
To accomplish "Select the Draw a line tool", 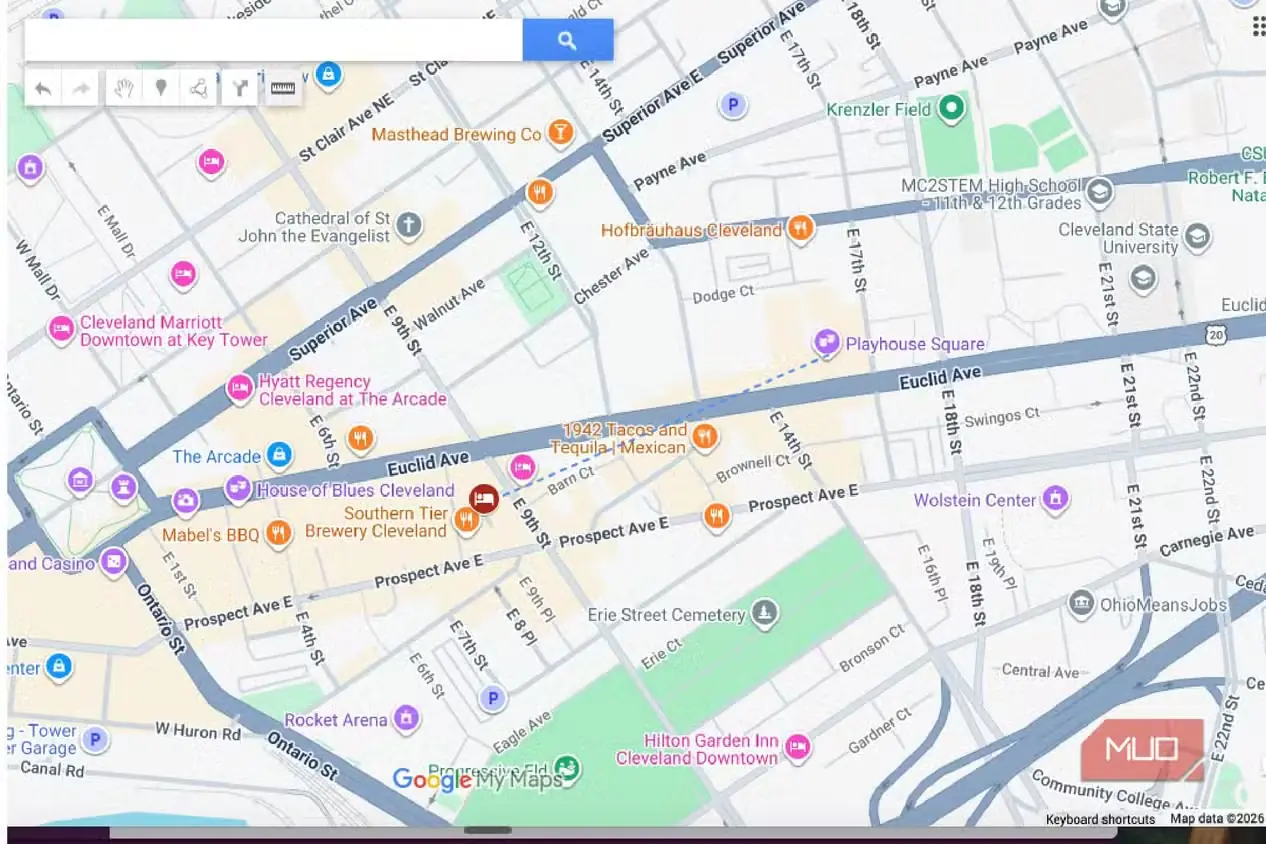I will 199,88.
